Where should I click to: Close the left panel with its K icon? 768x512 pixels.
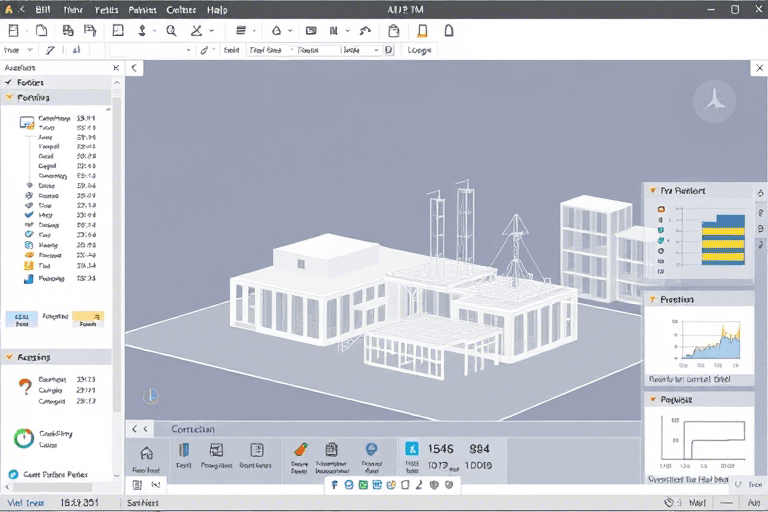(x=116, y=68)
